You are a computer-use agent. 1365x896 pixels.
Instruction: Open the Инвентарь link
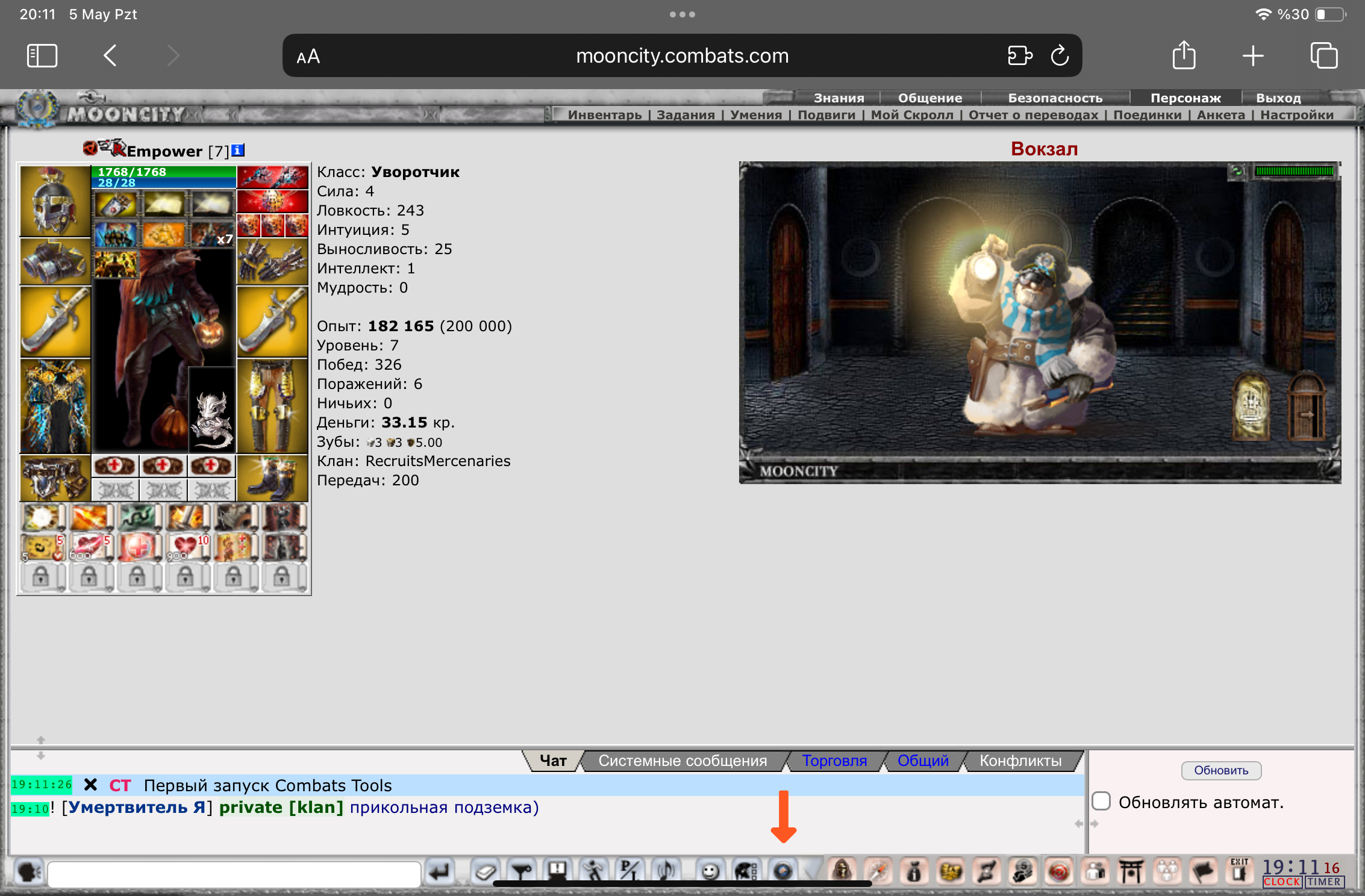(x=604, y=115)
